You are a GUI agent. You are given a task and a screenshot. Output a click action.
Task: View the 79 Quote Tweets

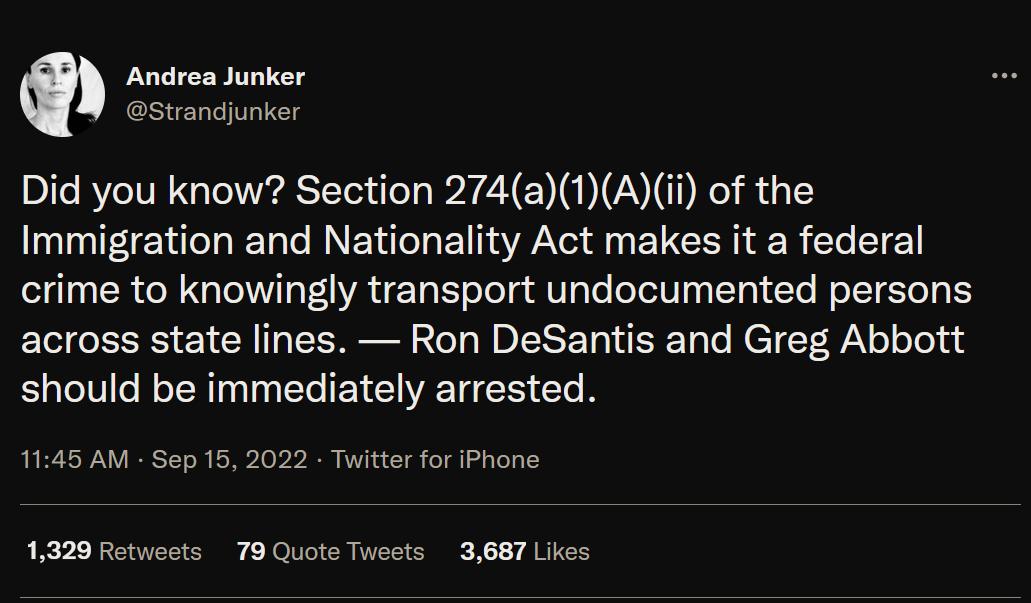point(249,551)
